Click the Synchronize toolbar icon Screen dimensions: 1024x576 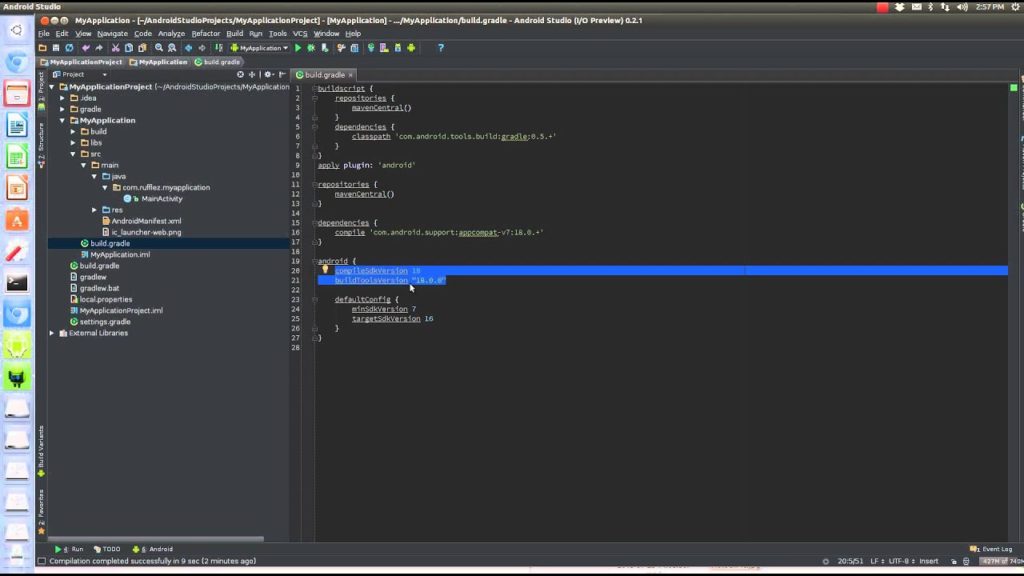point(69,48)
